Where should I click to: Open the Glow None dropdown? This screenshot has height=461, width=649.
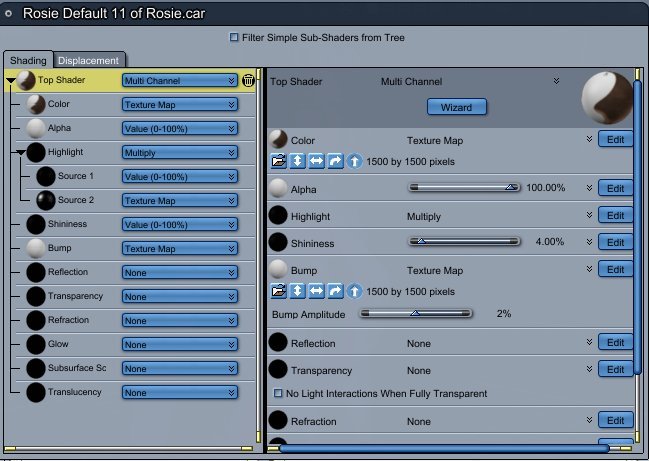pos(180,345)
